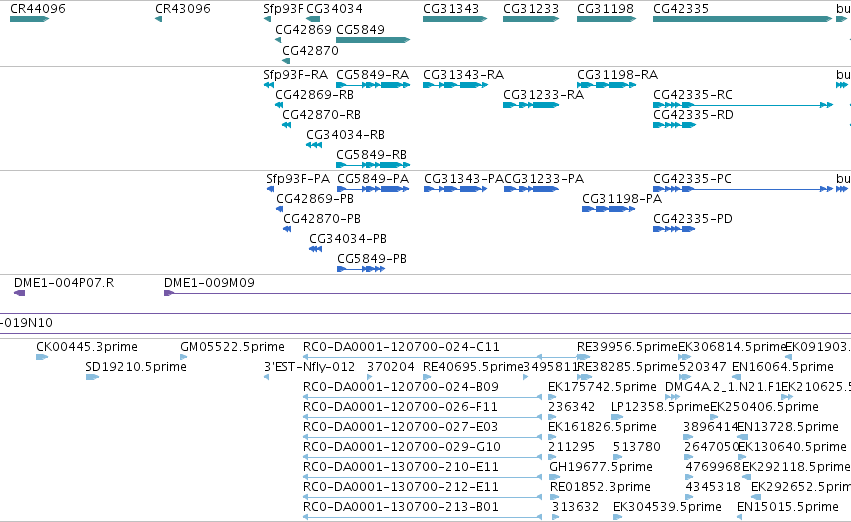Select the RE01852.3prime EST
This screenshot has width=851, height=522.
click(555, 498)
